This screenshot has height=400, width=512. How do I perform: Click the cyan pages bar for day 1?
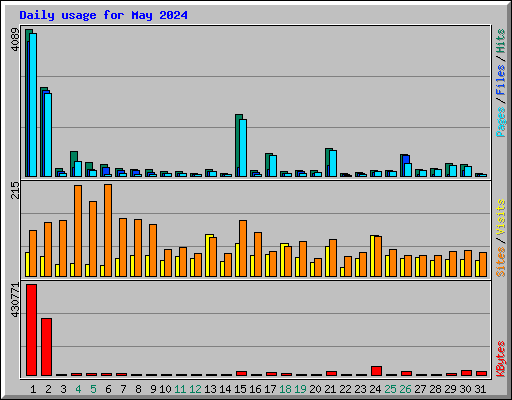click(33, 105)
